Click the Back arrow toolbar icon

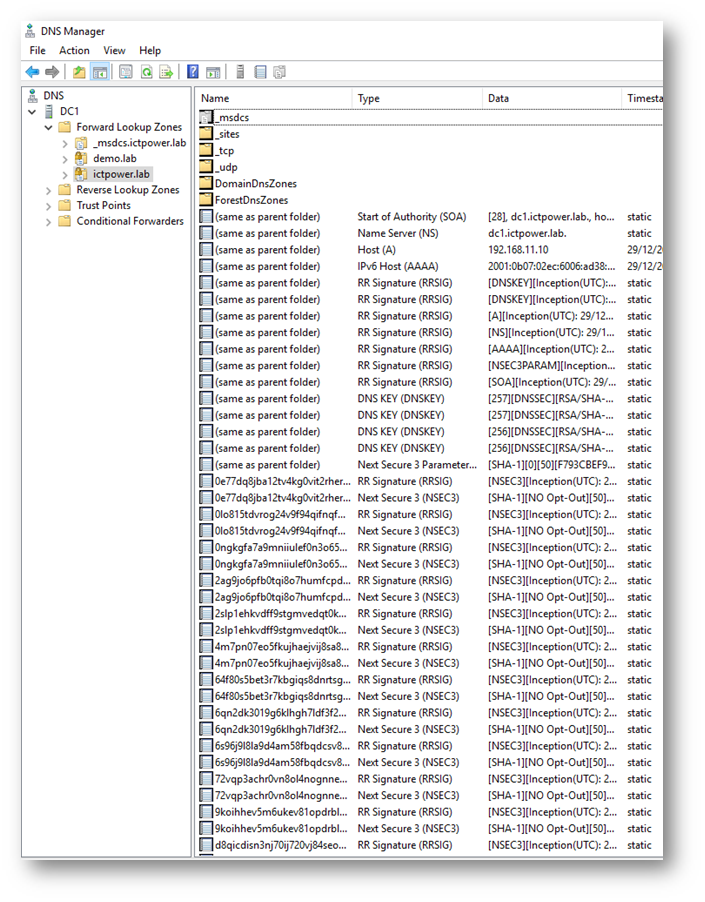pyautogui.click(x=32, y=72)
